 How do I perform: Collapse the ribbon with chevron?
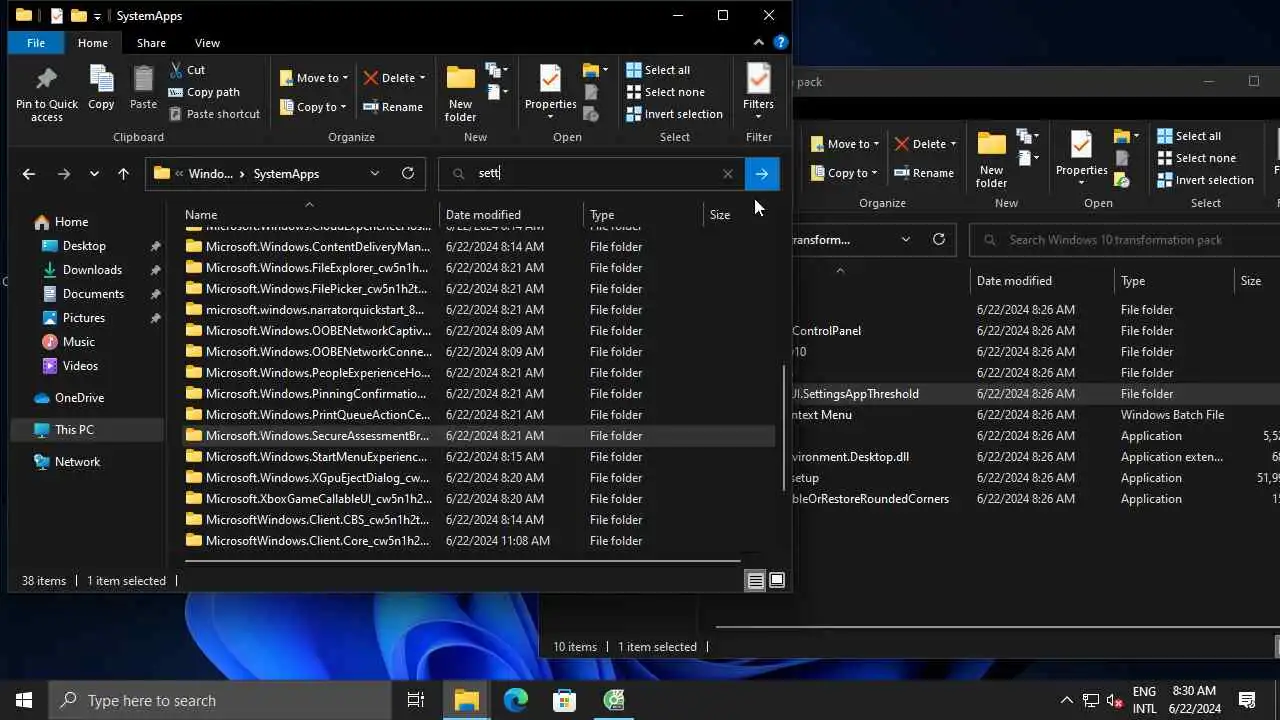click(x=759, y=43)
